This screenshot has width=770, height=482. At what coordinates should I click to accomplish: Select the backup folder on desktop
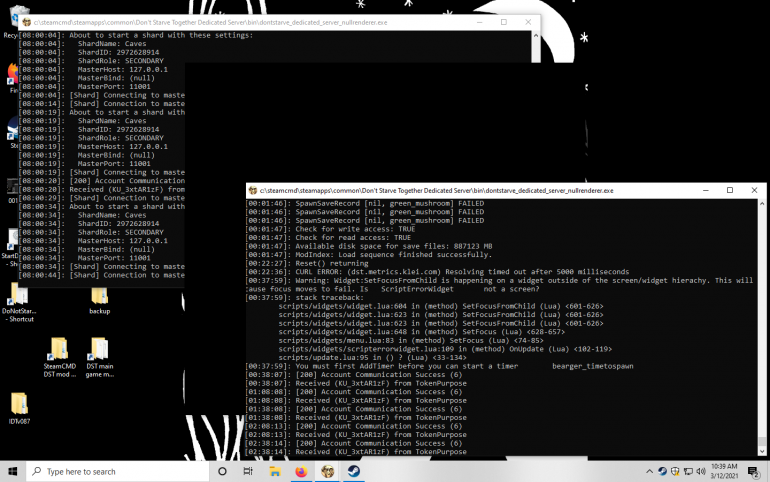99,300
